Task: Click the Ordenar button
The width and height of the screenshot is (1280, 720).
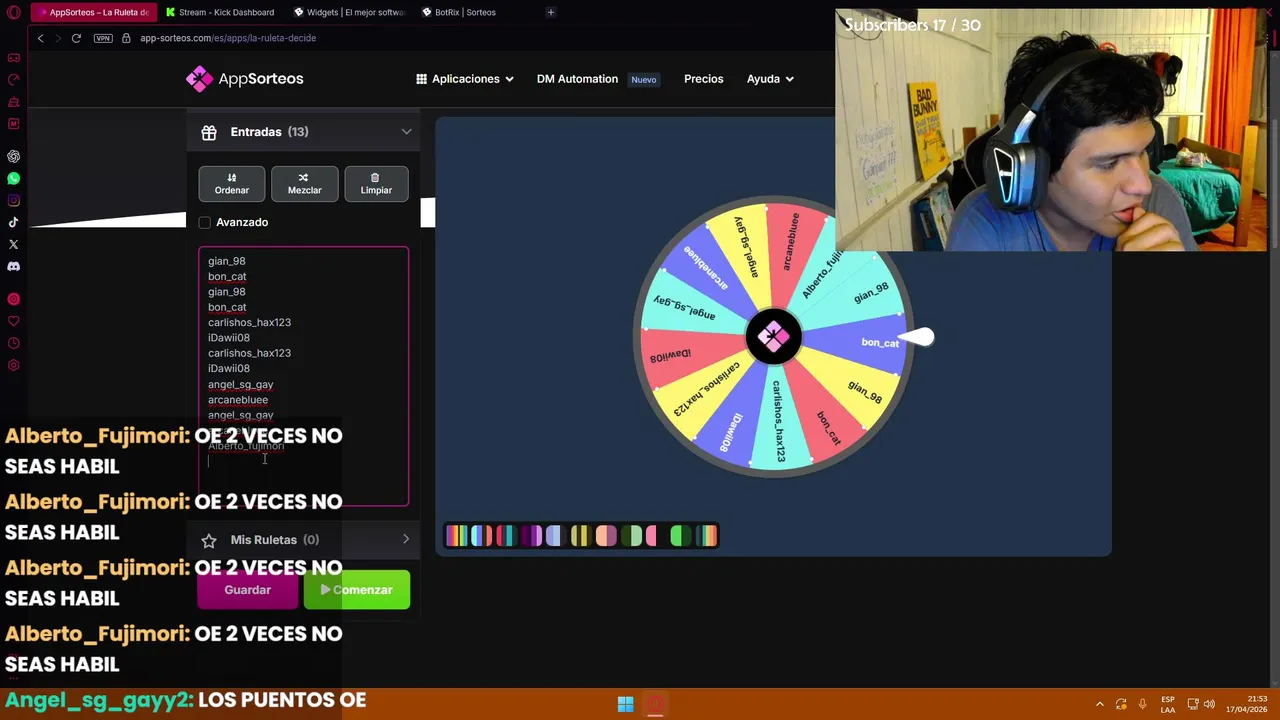Action: pyautogui.click(x=231, y=183)
